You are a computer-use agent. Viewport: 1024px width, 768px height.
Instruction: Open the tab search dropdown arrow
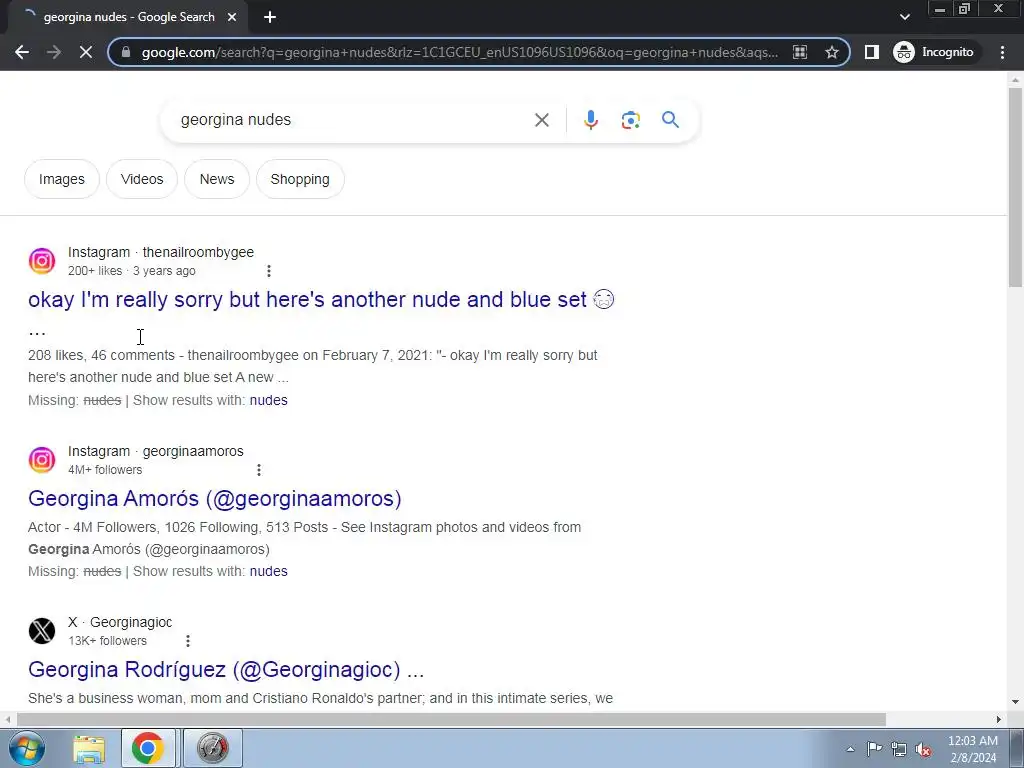coord(904,17)
